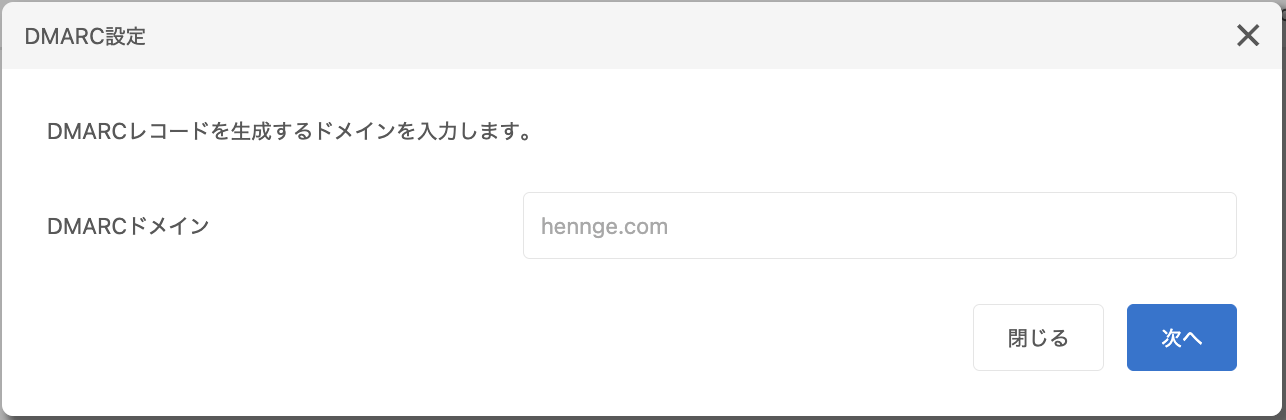1286x420 pixels.
Task: Place the cursor in the domain text box
Action: coord(880,226)
